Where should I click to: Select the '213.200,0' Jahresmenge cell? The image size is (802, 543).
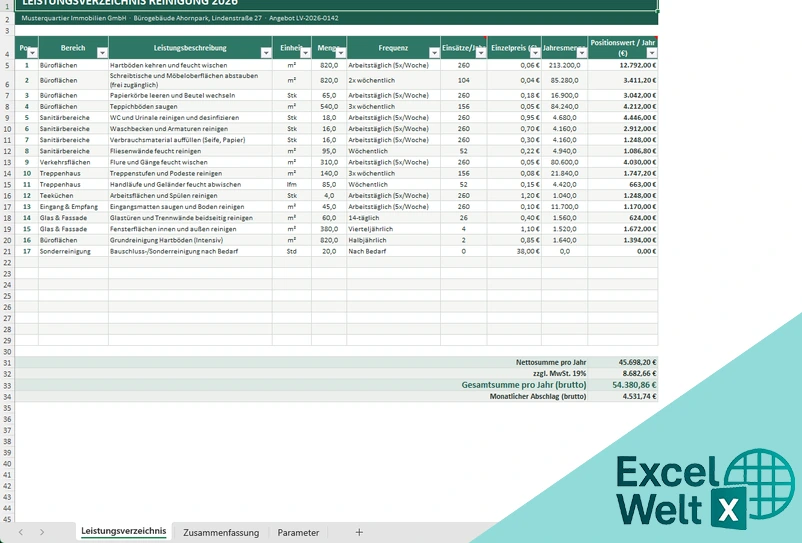coord(564,65)
